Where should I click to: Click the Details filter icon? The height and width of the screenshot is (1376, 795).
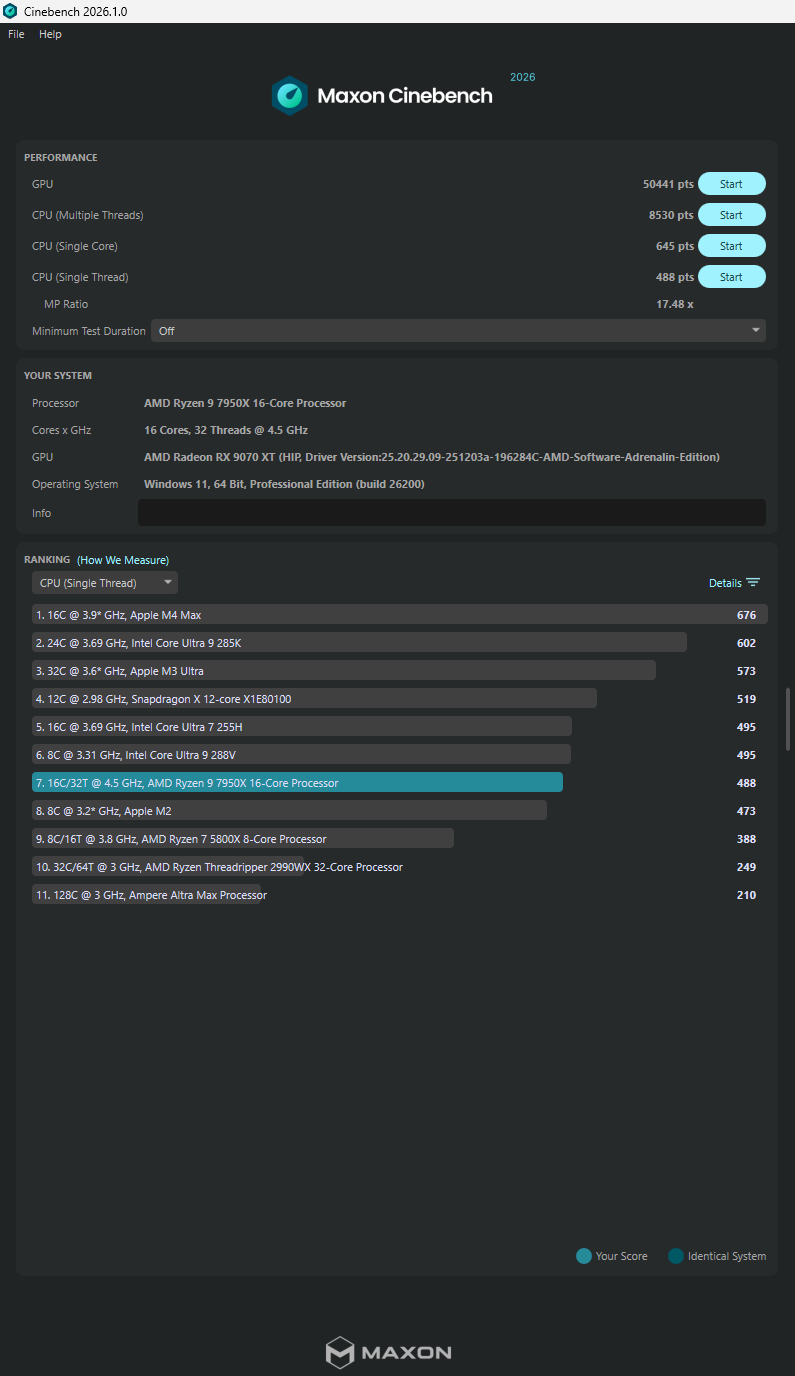pos(753,583)
